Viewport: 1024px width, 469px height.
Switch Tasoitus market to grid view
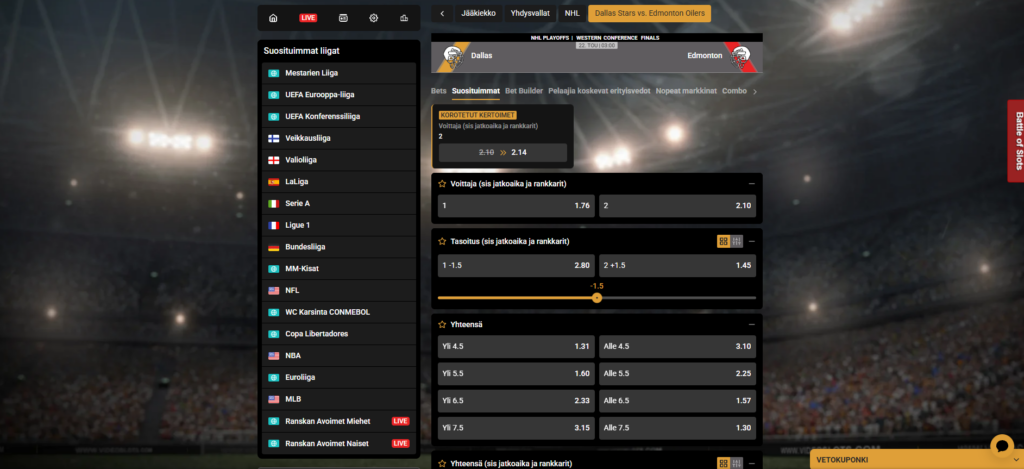(724, 242)
